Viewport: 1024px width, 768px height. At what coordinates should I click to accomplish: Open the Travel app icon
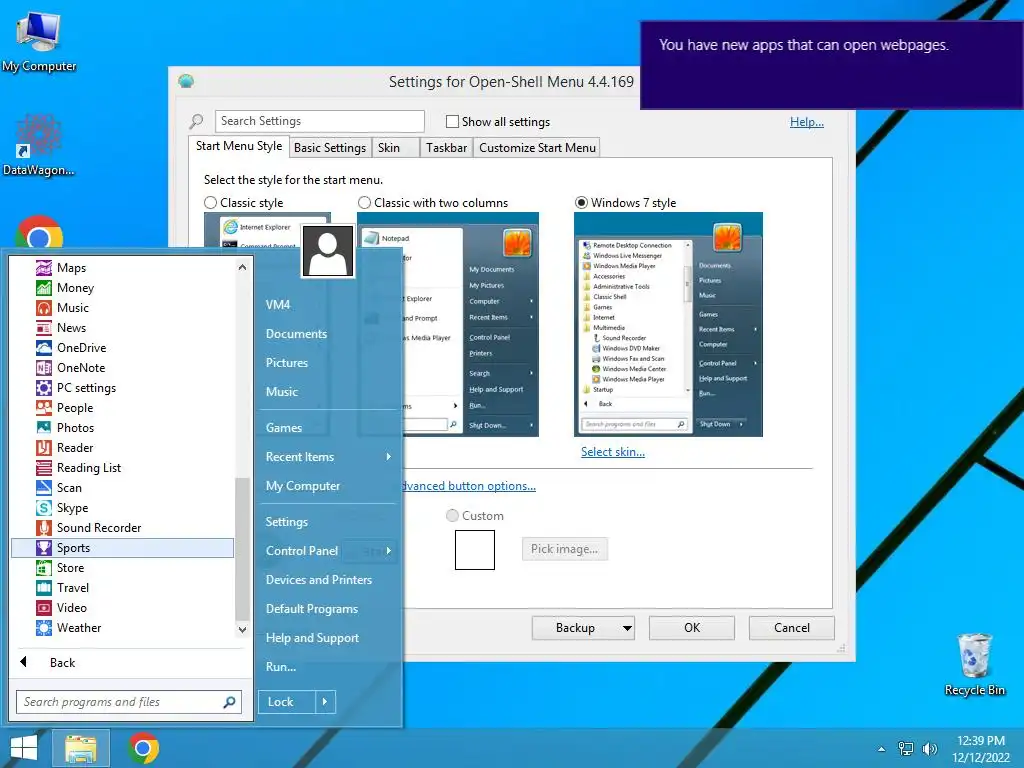pyautogui.click(x=44, y=588)
